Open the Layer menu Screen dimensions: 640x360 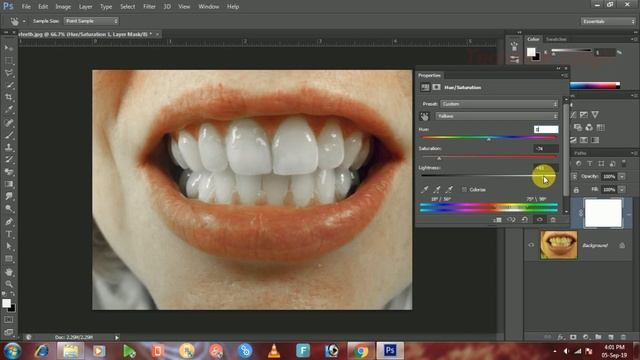[85, 7]
